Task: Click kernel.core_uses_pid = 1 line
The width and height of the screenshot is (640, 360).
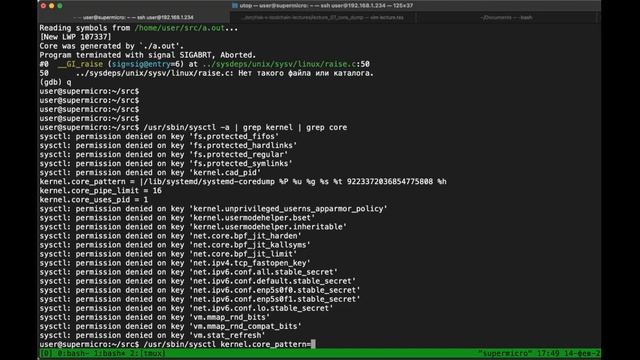Action: (x=94, y=200)
